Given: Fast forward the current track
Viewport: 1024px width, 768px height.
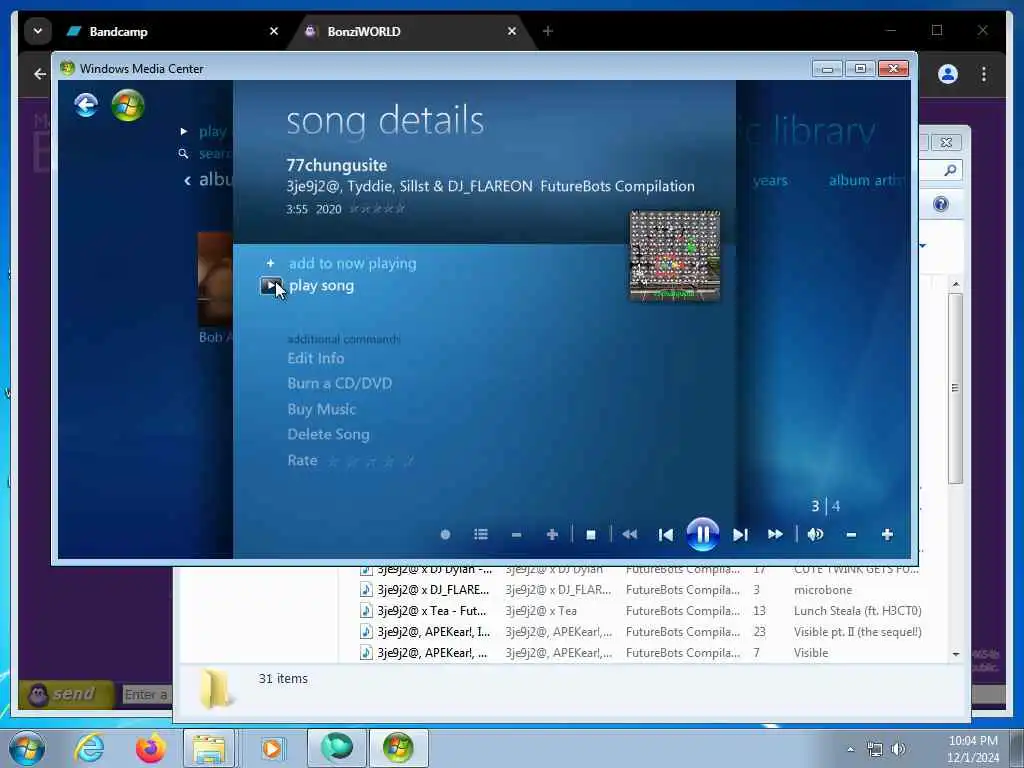Looking at the screenshot, I should pos(775,534).
